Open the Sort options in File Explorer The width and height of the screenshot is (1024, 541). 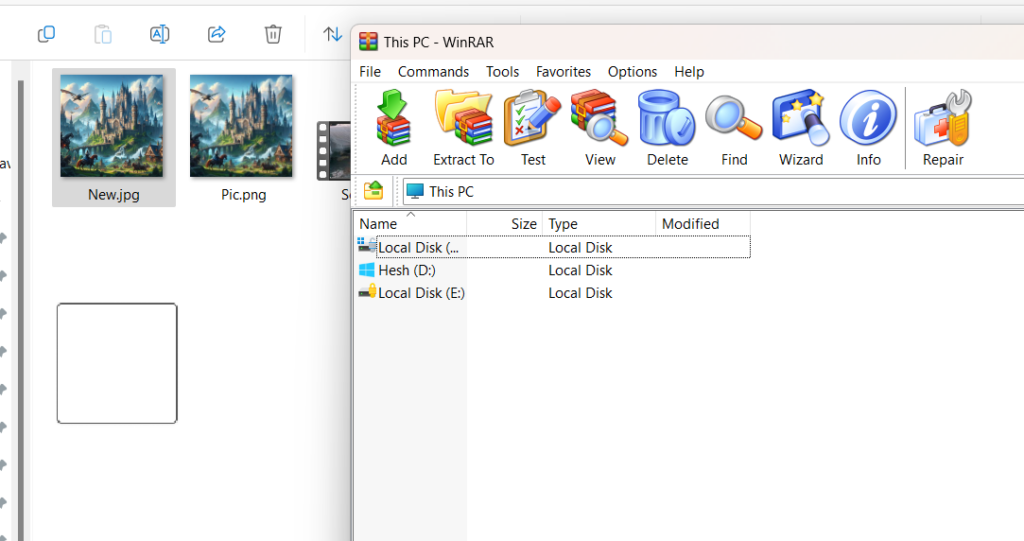pos(332,34)
